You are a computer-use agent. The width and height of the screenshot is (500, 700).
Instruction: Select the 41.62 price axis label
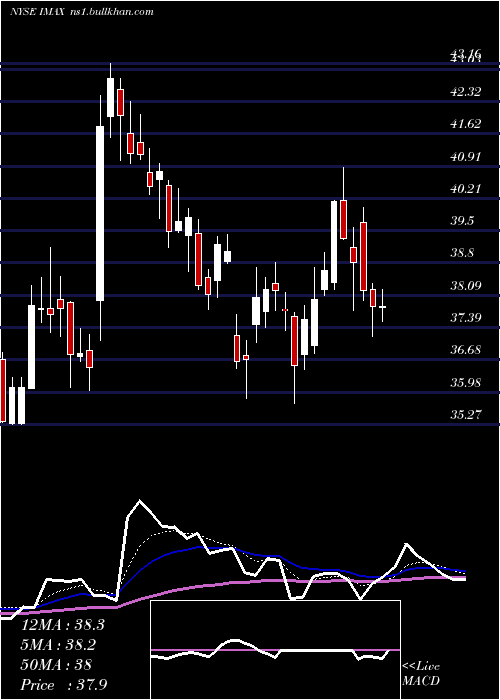[466, 124]
